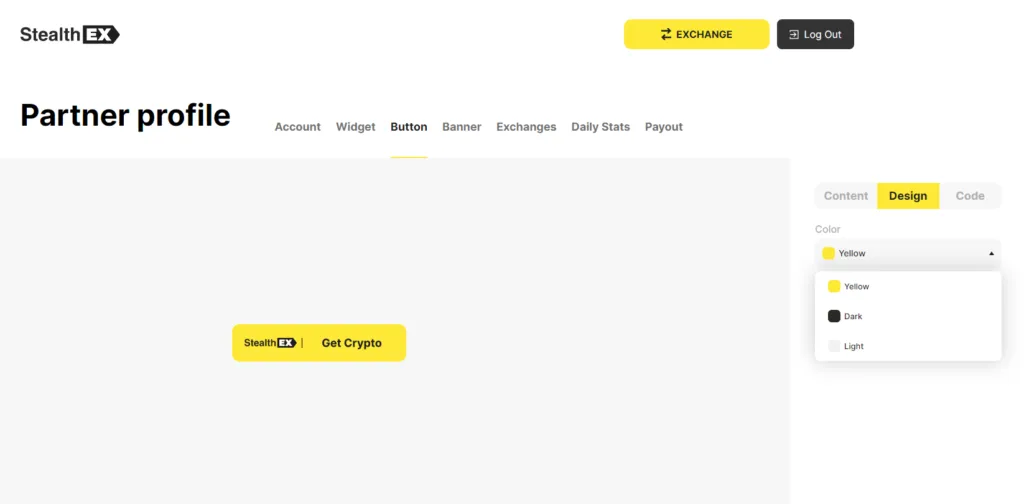Screen dimensions: 1024x504
Task: Open the Color dropdown showing Yellow
Action: tap(907, 254)
